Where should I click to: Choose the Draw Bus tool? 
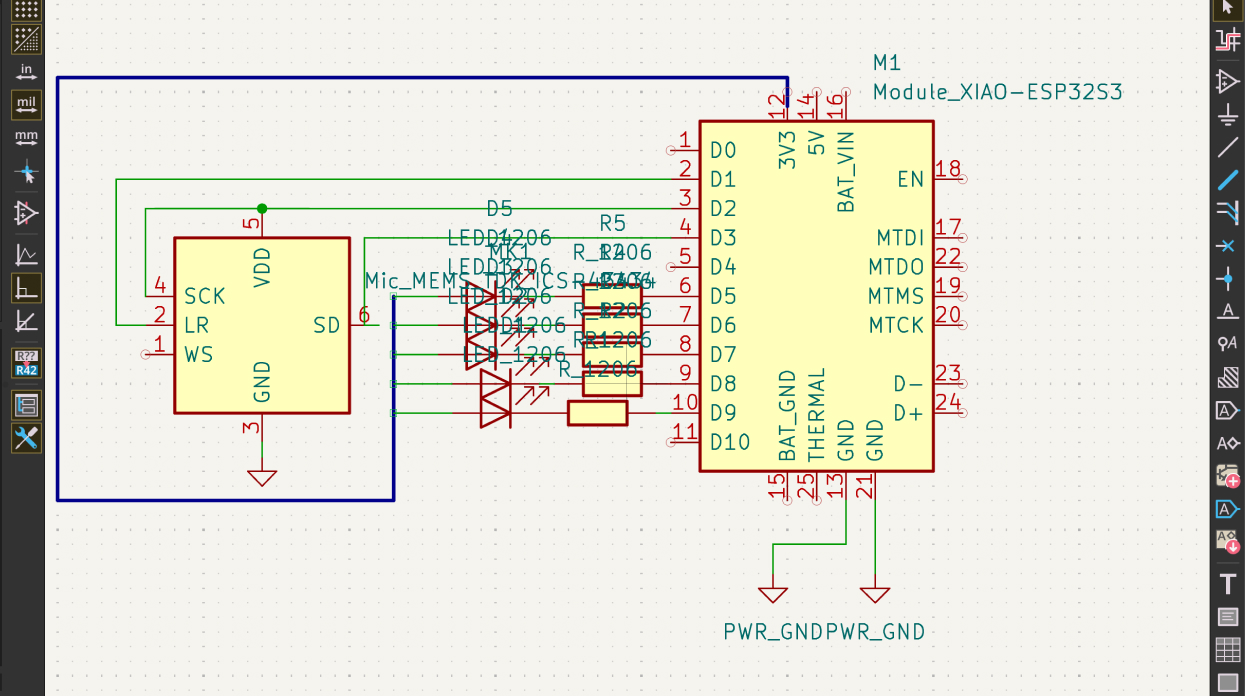1228,180
